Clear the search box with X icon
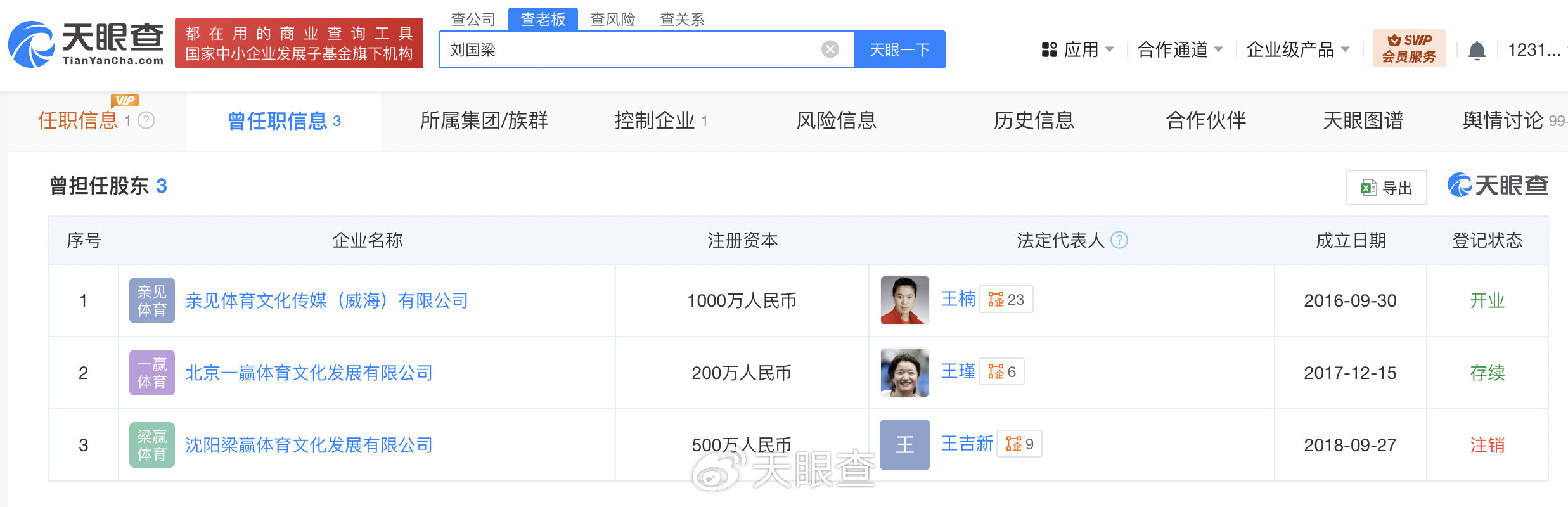The image size is (1568, 507). coord(830,49)
